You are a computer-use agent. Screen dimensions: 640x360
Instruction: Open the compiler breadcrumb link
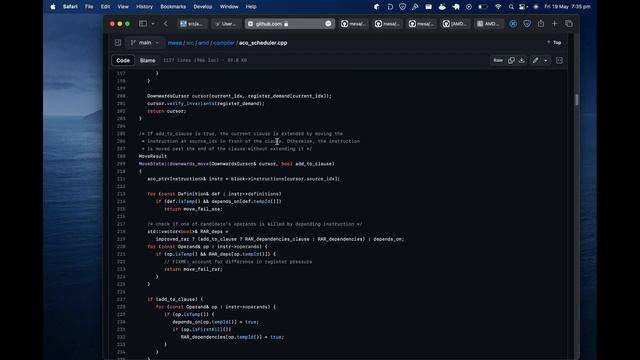(224, 42)
